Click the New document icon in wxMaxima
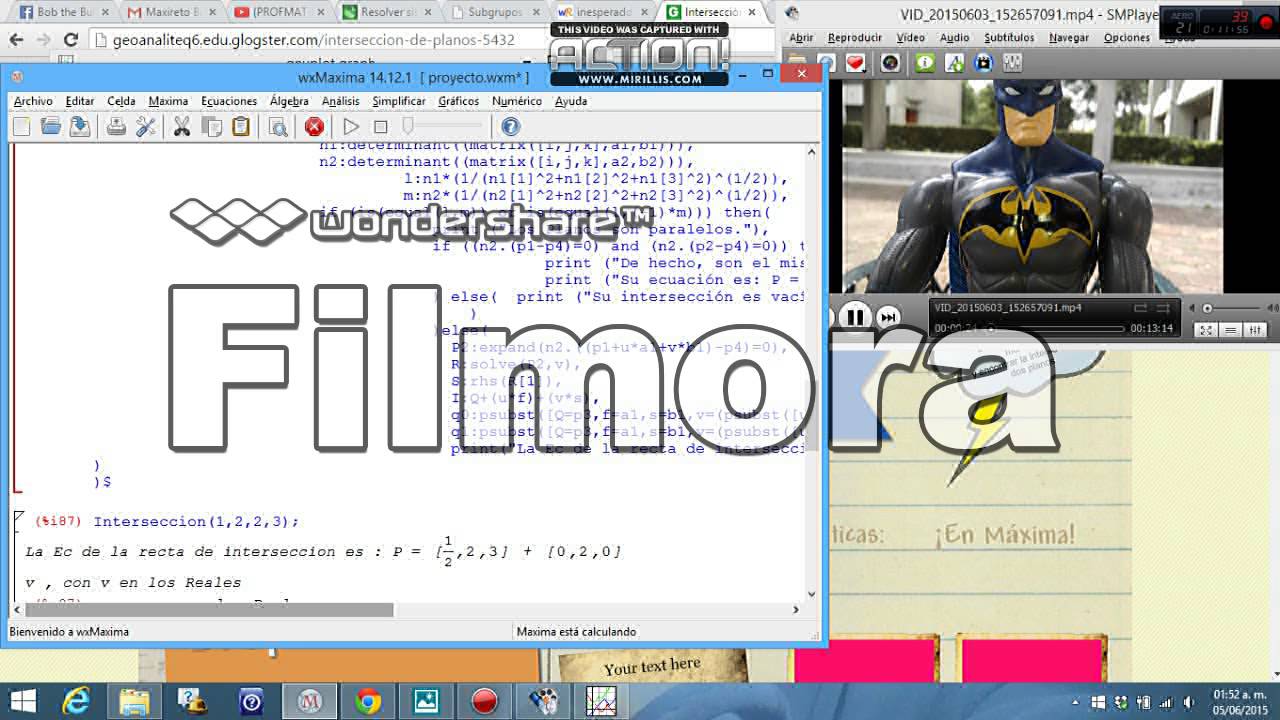The height and width of the screenshot is (720, 1280). pyautogui.click(x=21, y=126)
